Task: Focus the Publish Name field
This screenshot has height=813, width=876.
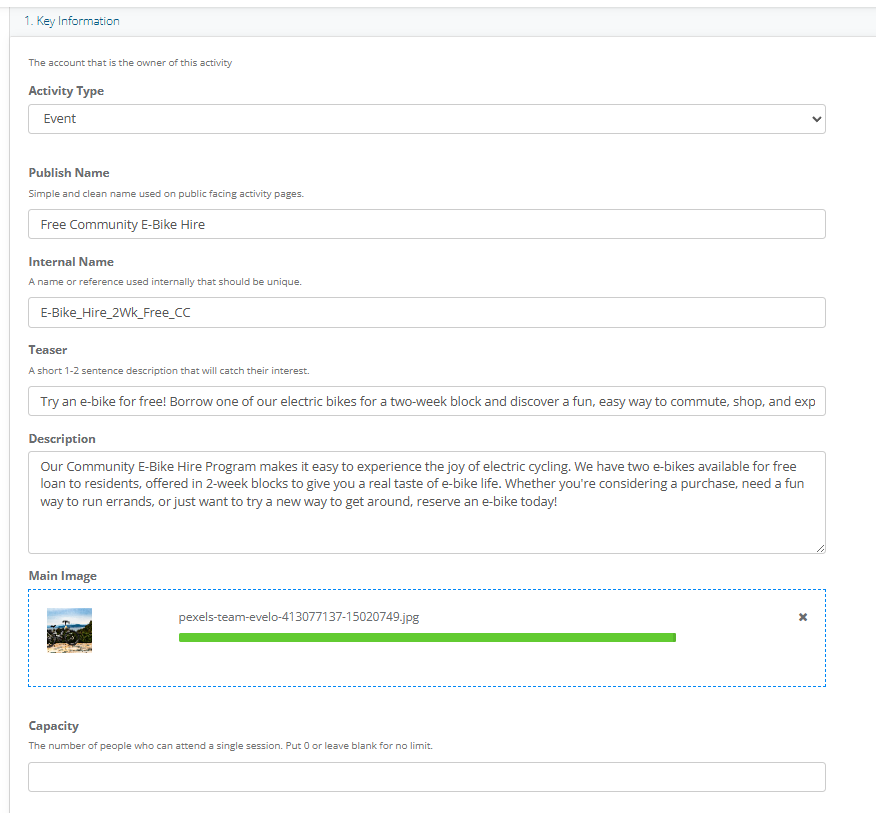Action: tap(426, 224)
